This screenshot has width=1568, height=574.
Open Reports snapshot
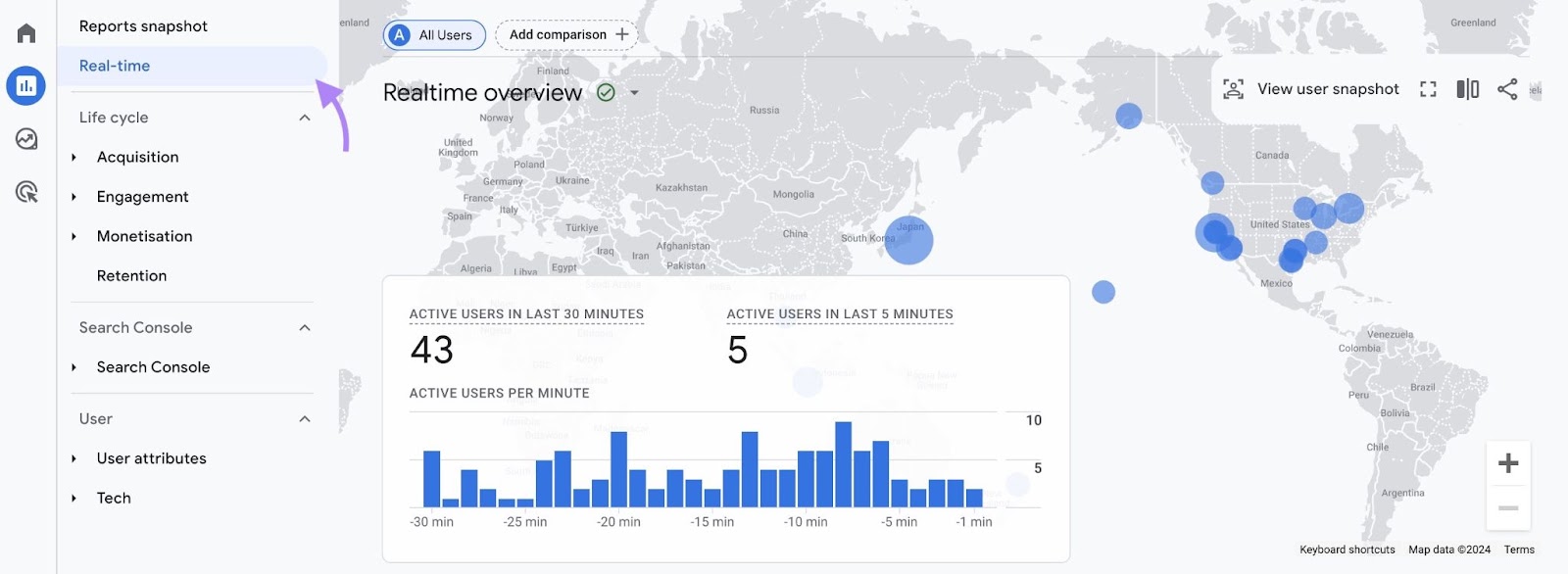143,26
